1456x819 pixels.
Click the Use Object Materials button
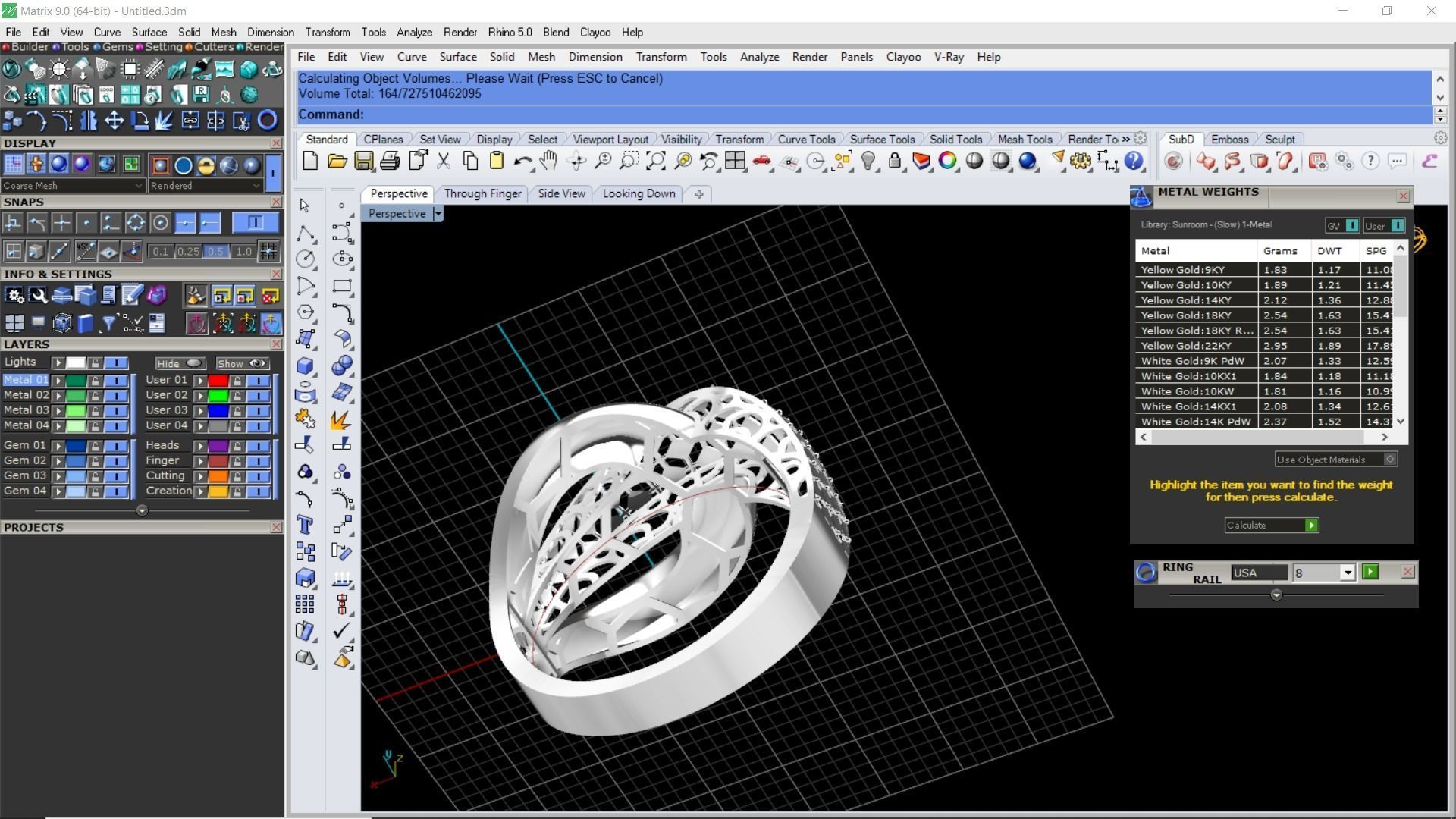[1336, 460]
